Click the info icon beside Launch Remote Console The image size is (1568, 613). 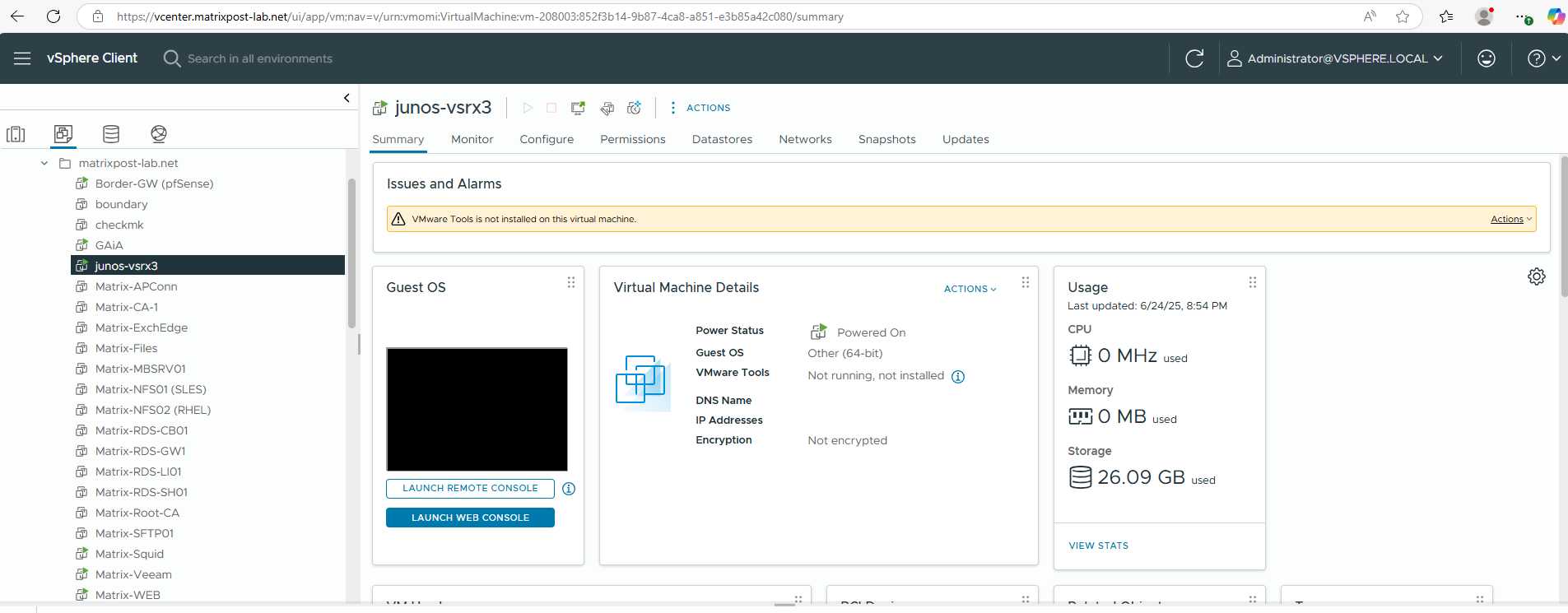pyautogui.click(x=569, y=489)
